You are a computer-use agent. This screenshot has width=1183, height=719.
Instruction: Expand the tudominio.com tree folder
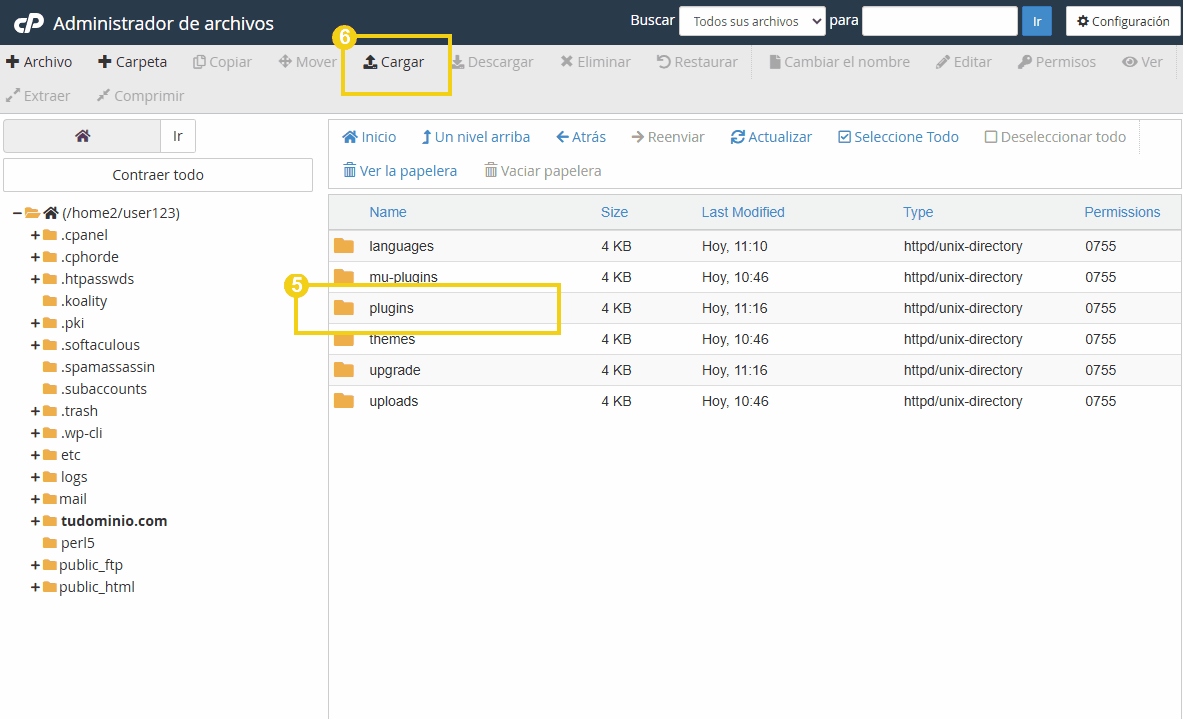click(35, 521)
